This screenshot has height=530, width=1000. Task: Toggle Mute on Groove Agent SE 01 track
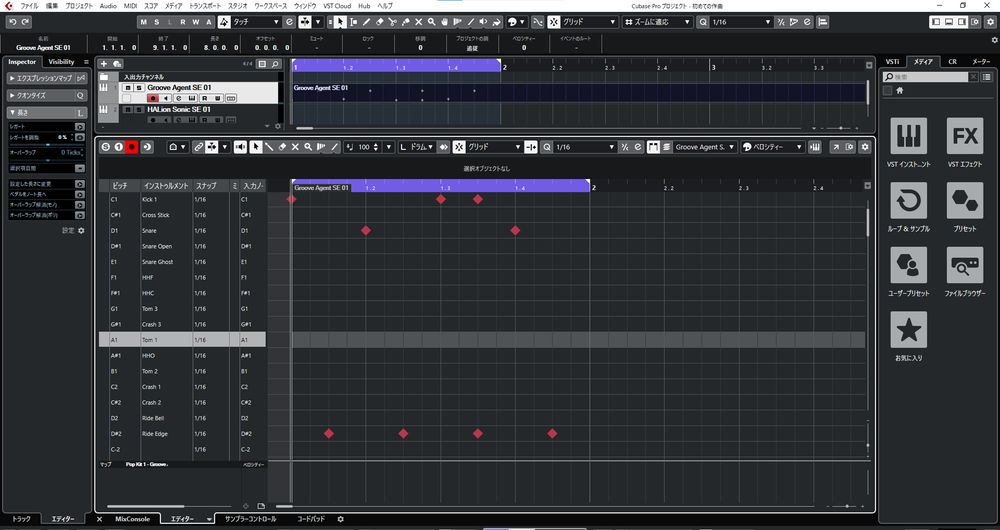tap(128, 87)
